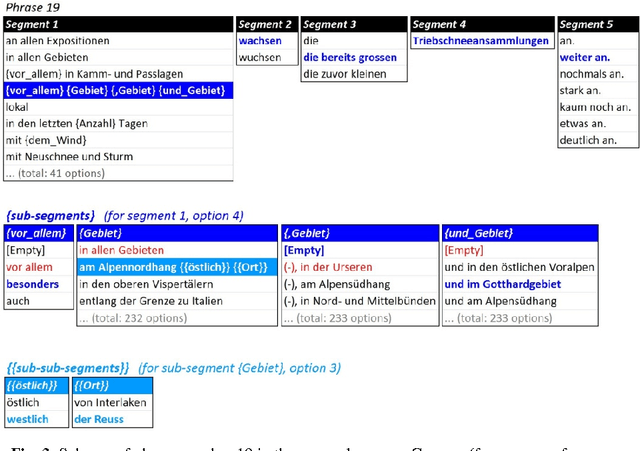Choose 'Triebschneeansammlungen' in Segment 4
The height and width of the screenshot is (451, 640).
tap(481, 41)
